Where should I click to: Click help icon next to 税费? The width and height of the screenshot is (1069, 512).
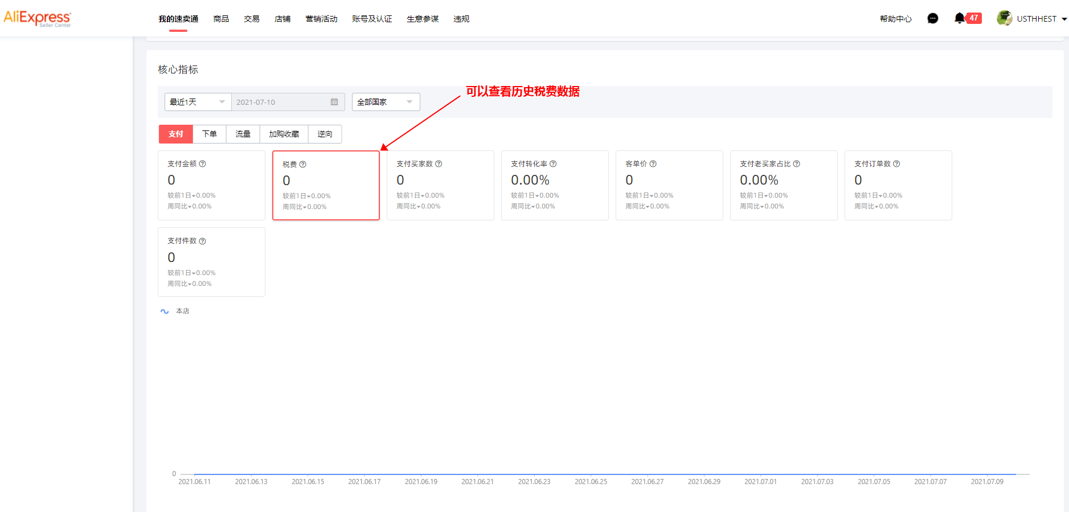tap(303, 164)
